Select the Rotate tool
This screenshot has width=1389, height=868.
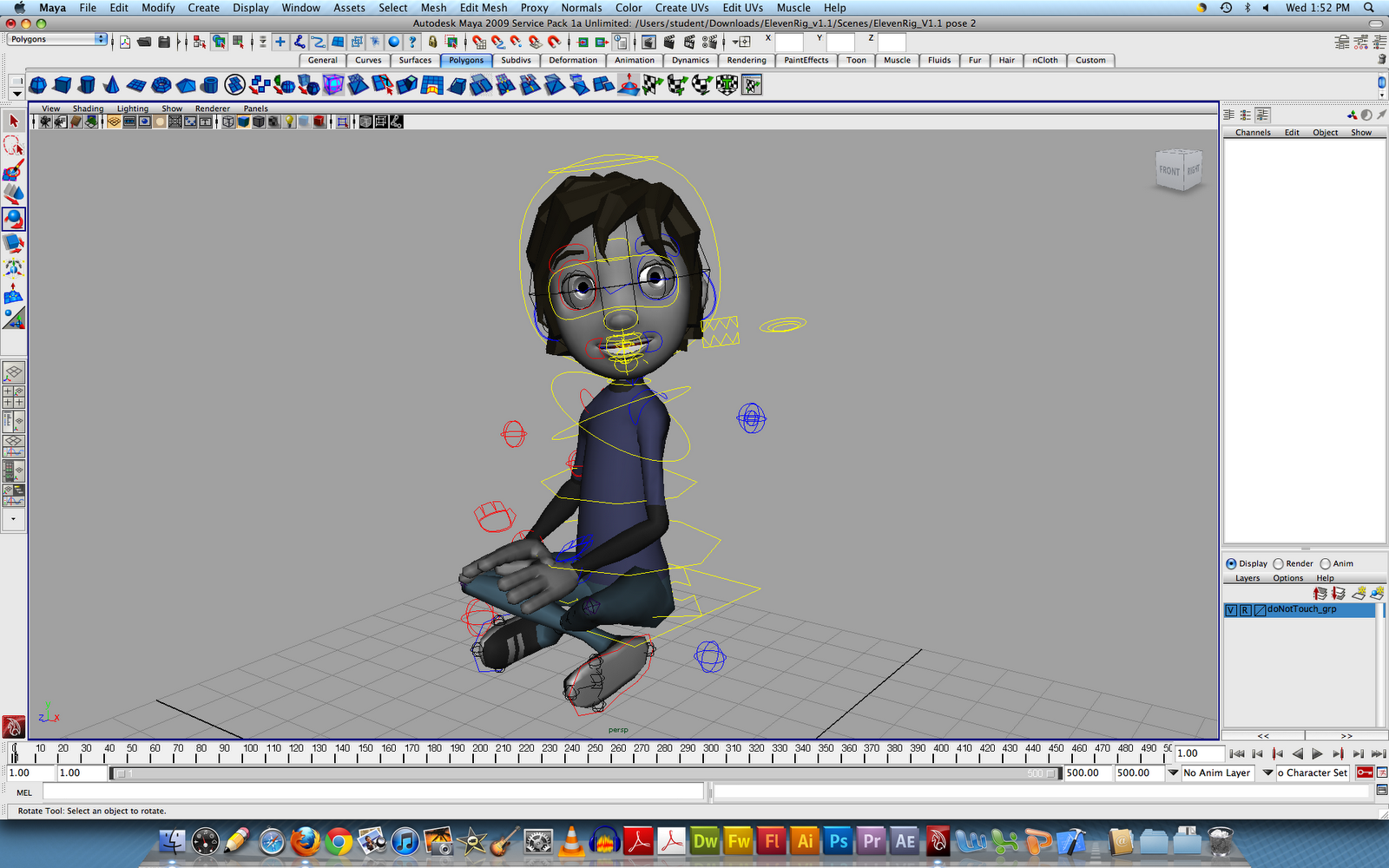pyautogui.click(x=13, y=219)
